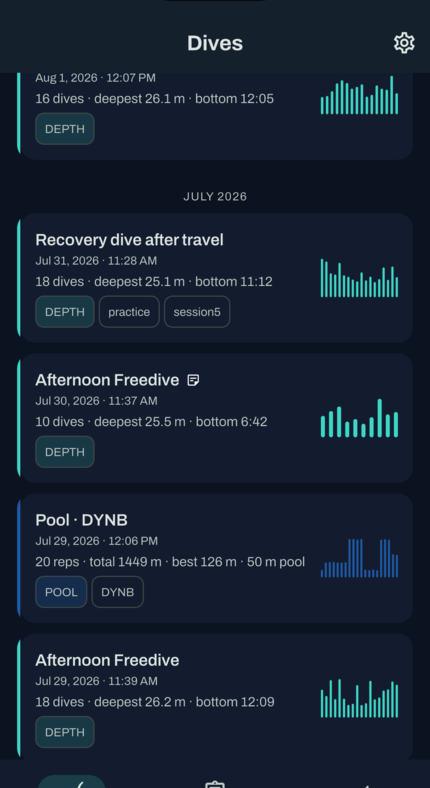Select the DEPTH tag on Jul 30 session
430x788 pixels.
(x=65, y=452)
